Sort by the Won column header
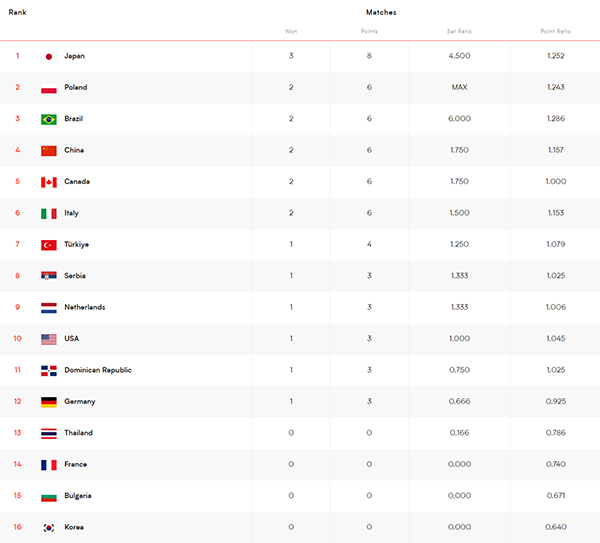The image size is (600, 543). click(x=291, y=31)
